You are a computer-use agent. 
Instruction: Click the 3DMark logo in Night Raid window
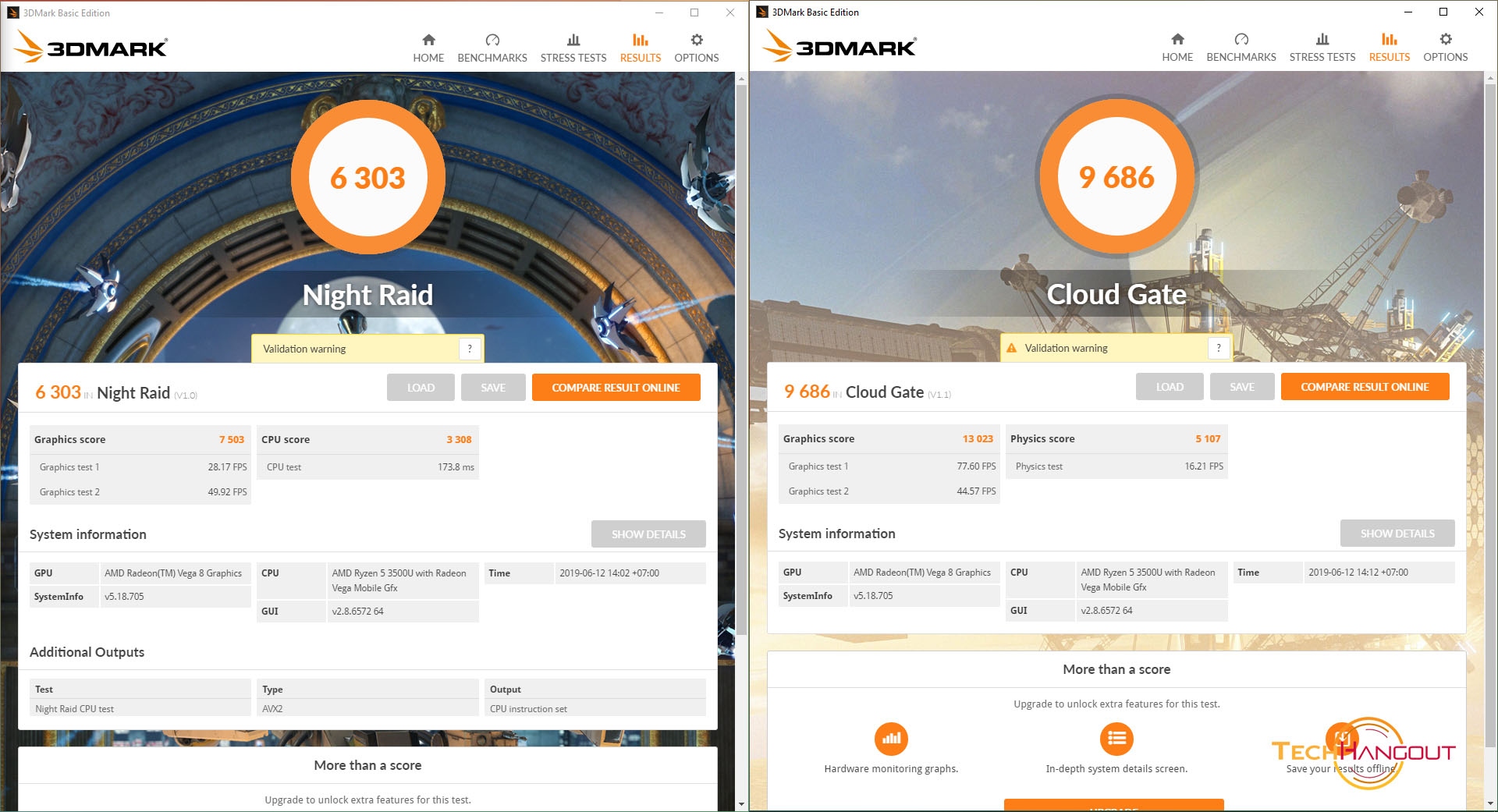click(x=91, y=47)
